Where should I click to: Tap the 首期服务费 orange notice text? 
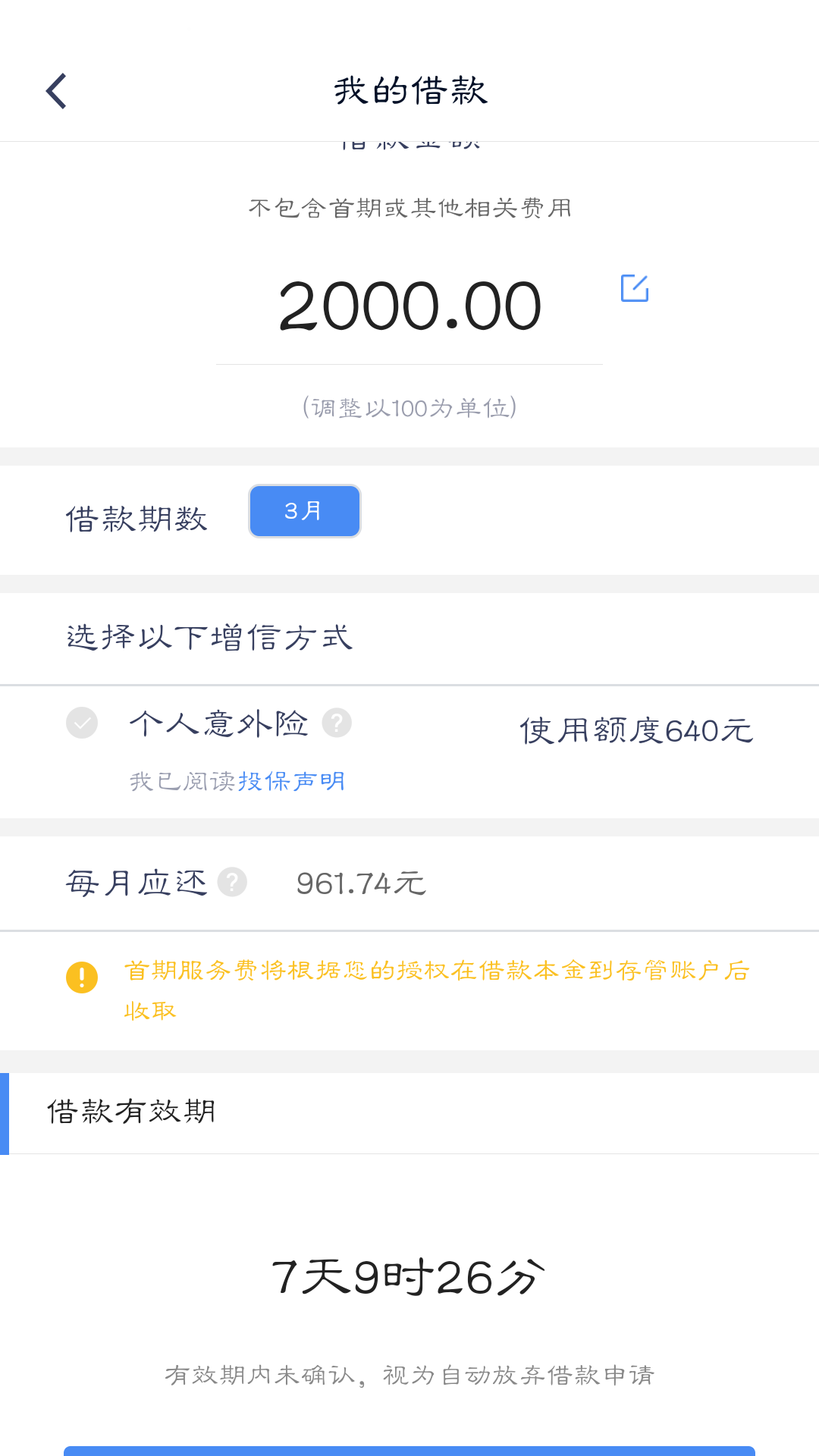click(x=438, y=990)
